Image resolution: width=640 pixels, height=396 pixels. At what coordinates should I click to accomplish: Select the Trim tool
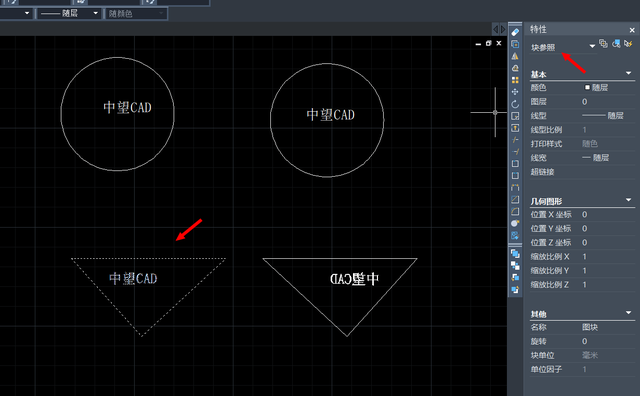515,140
